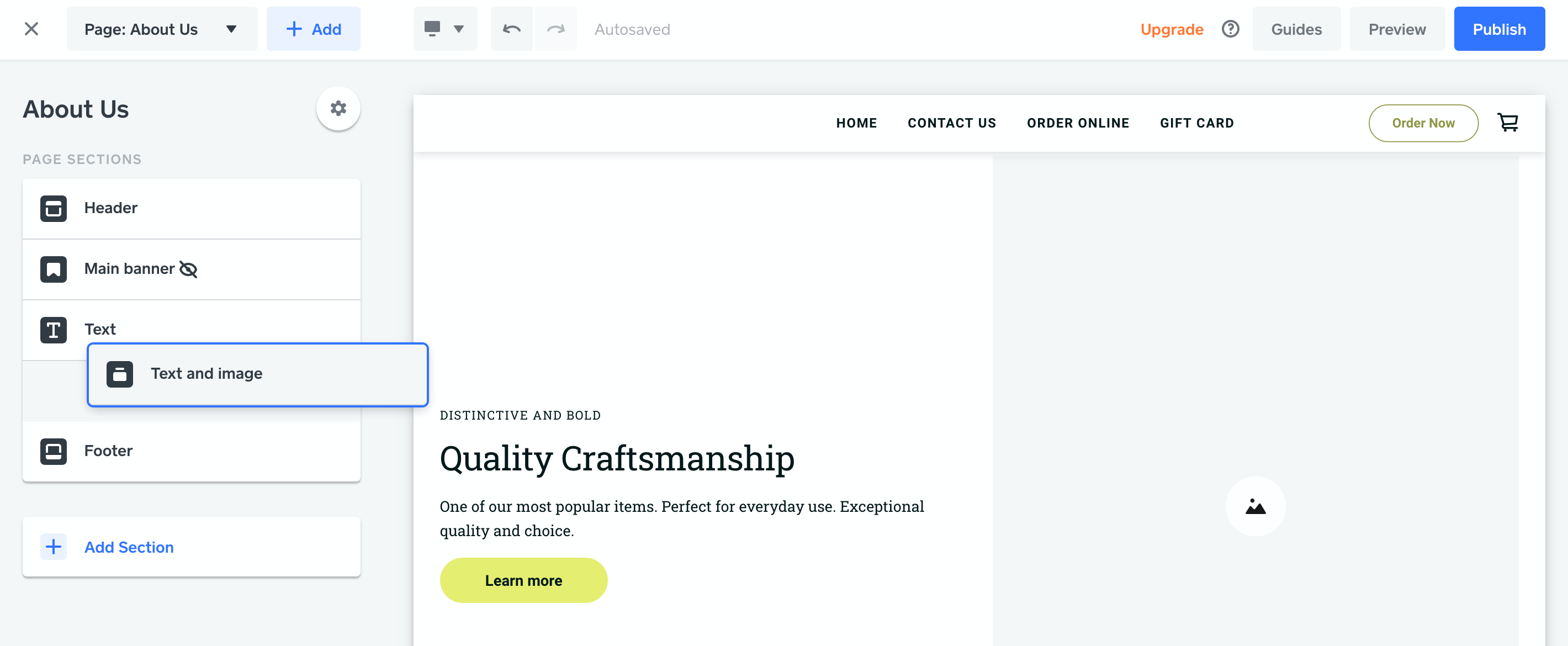
Task: Switch to the Contact Us nav item
Action: [x=951, y=123]
